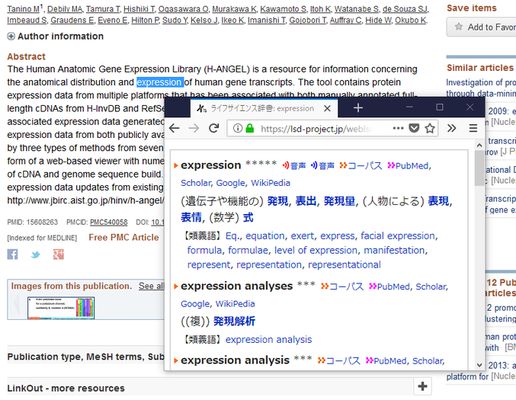Open synonym representational
Screen dimensions: 516x400
click(x=344, y=265)
